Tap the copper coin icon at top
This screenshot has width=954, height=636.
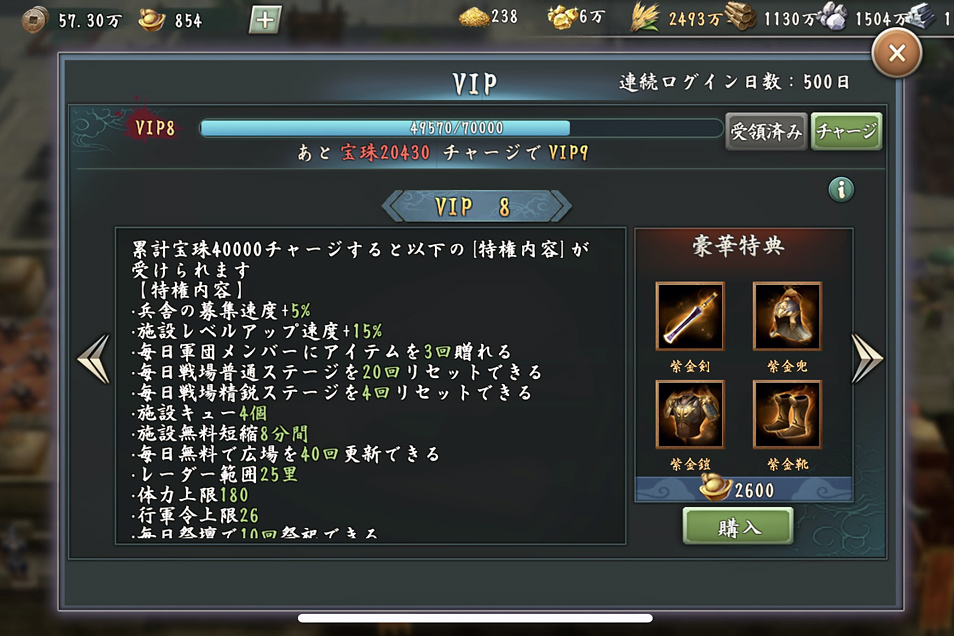pos(34,20)
